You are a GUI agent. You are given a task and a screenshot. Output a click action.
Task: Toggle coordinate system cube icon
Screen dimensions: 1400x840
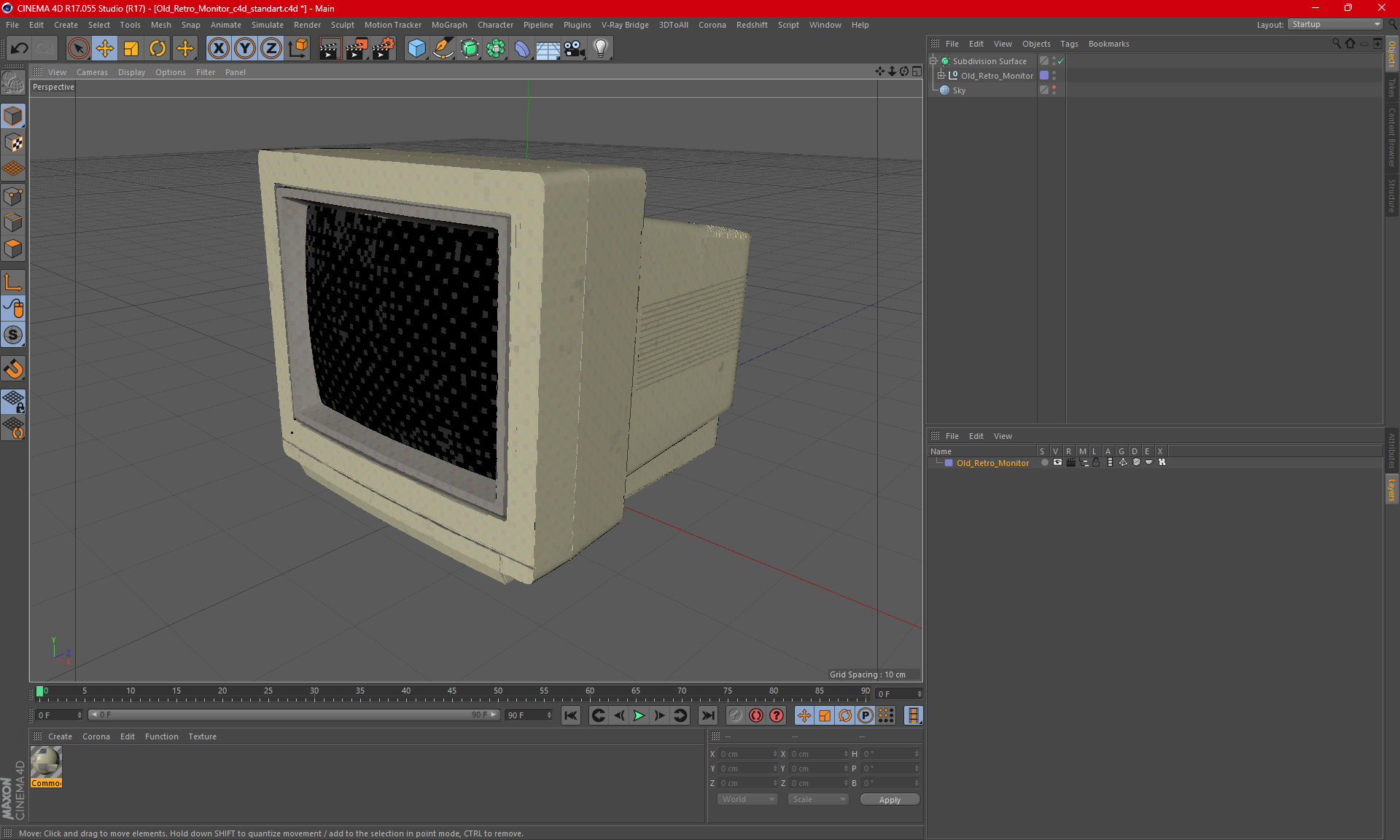[x=298, y=49]
